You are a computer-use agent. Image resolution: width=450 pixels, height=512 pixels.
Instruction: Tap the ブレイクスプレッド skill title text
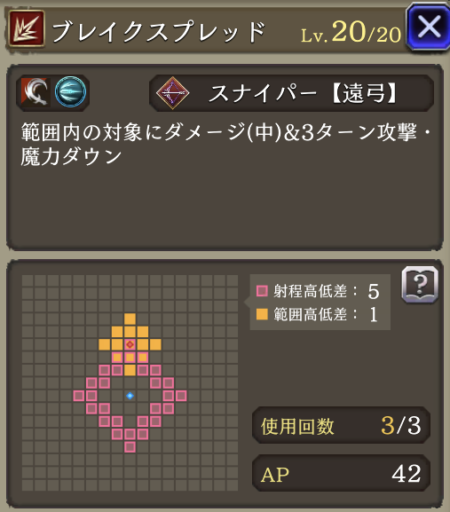click(159, 31)
